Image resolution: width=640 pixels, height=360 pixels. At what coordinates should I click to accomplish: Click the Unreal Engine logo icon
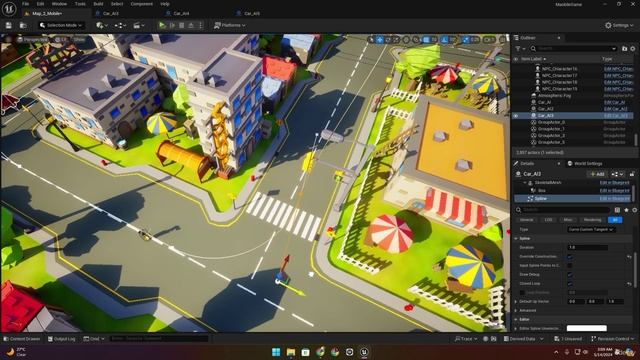pyautogui.click(x=9, y=9)
